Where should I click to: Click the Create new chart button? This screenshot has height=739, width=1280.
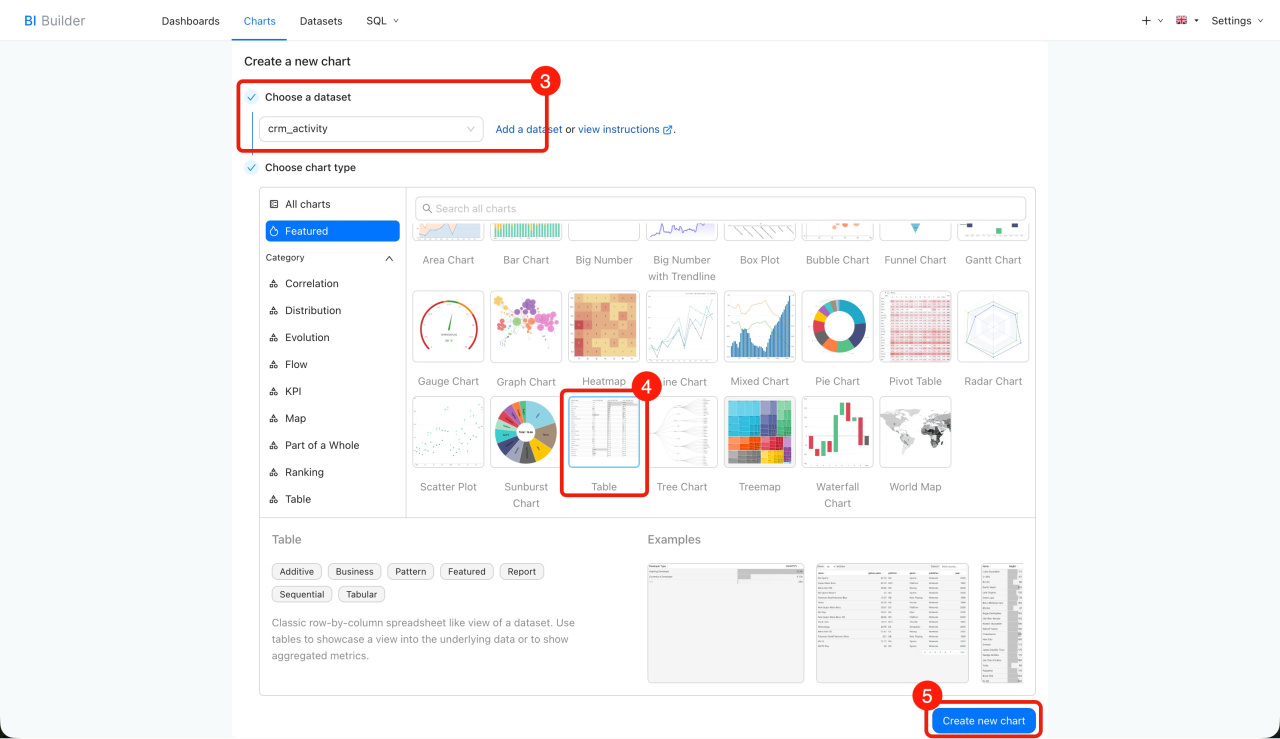[983, 721]
